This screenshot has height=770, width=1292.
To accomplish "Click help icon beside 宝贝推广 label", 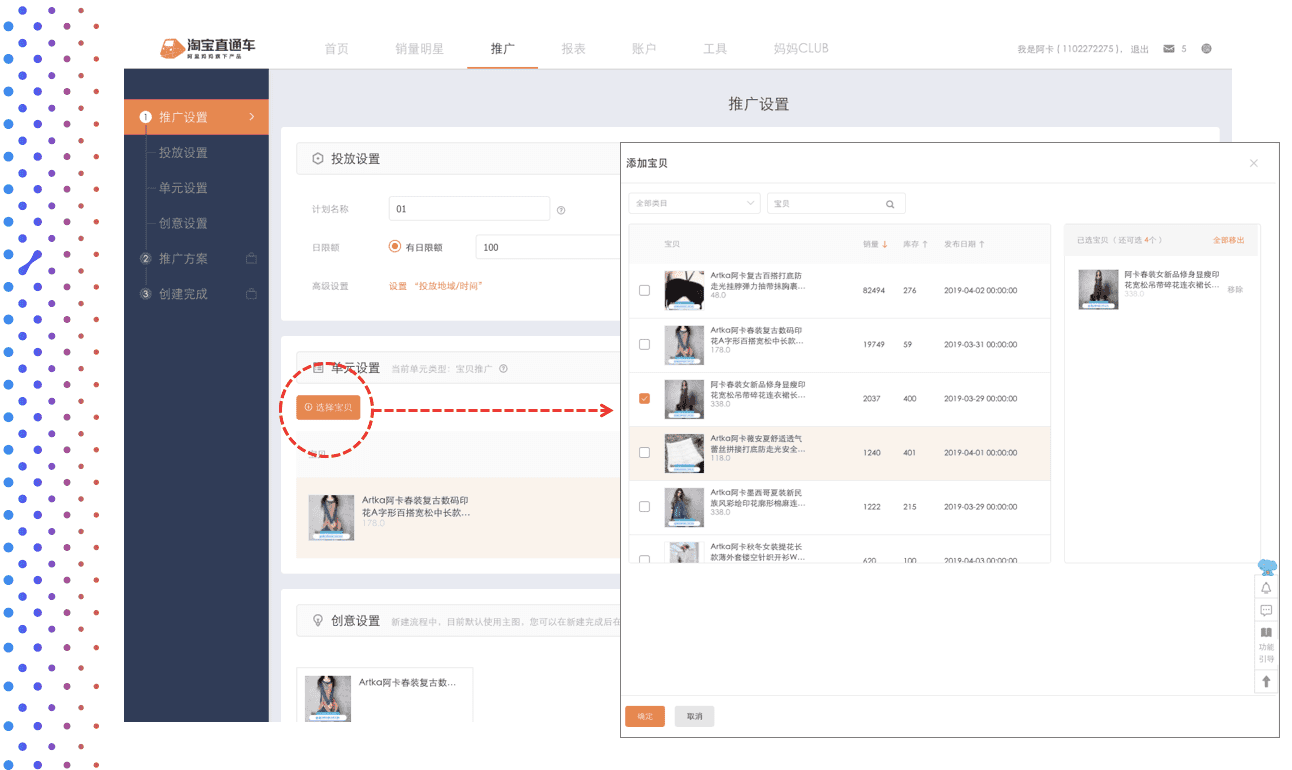I will [503, 369].
